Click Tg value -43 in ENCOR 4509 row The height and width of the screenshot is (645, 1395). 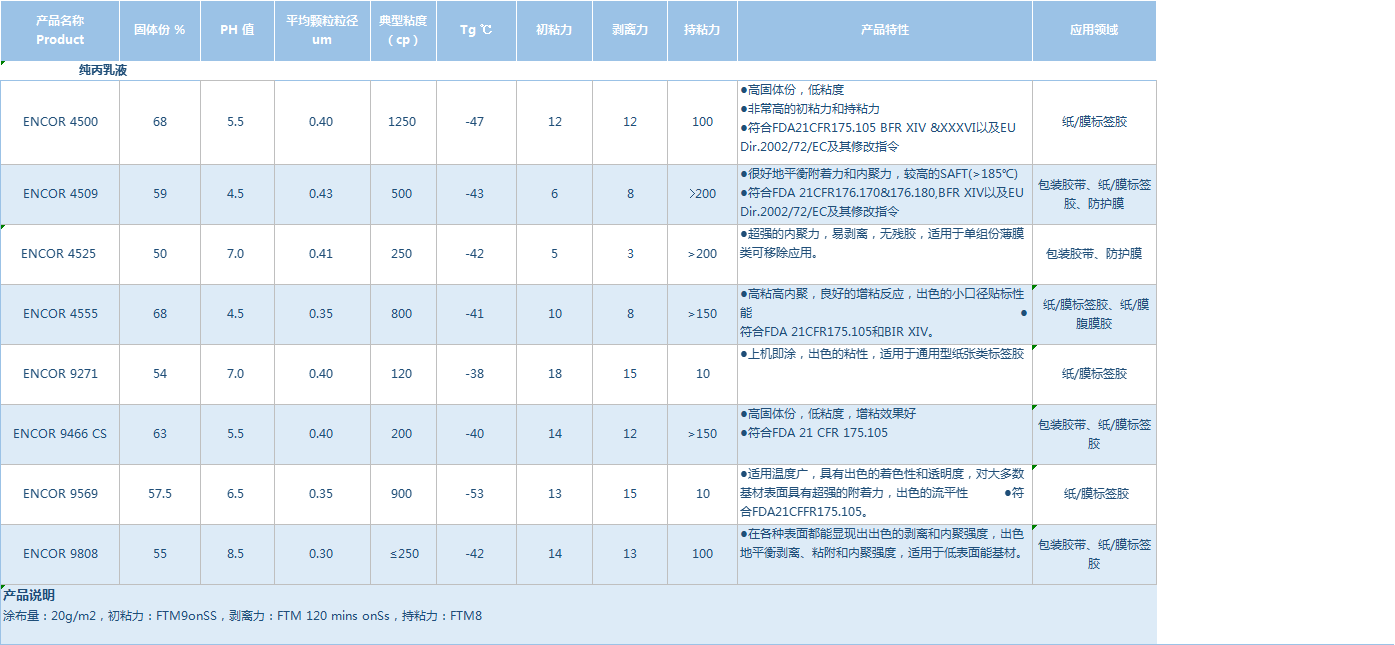click(x=475, y=194)
